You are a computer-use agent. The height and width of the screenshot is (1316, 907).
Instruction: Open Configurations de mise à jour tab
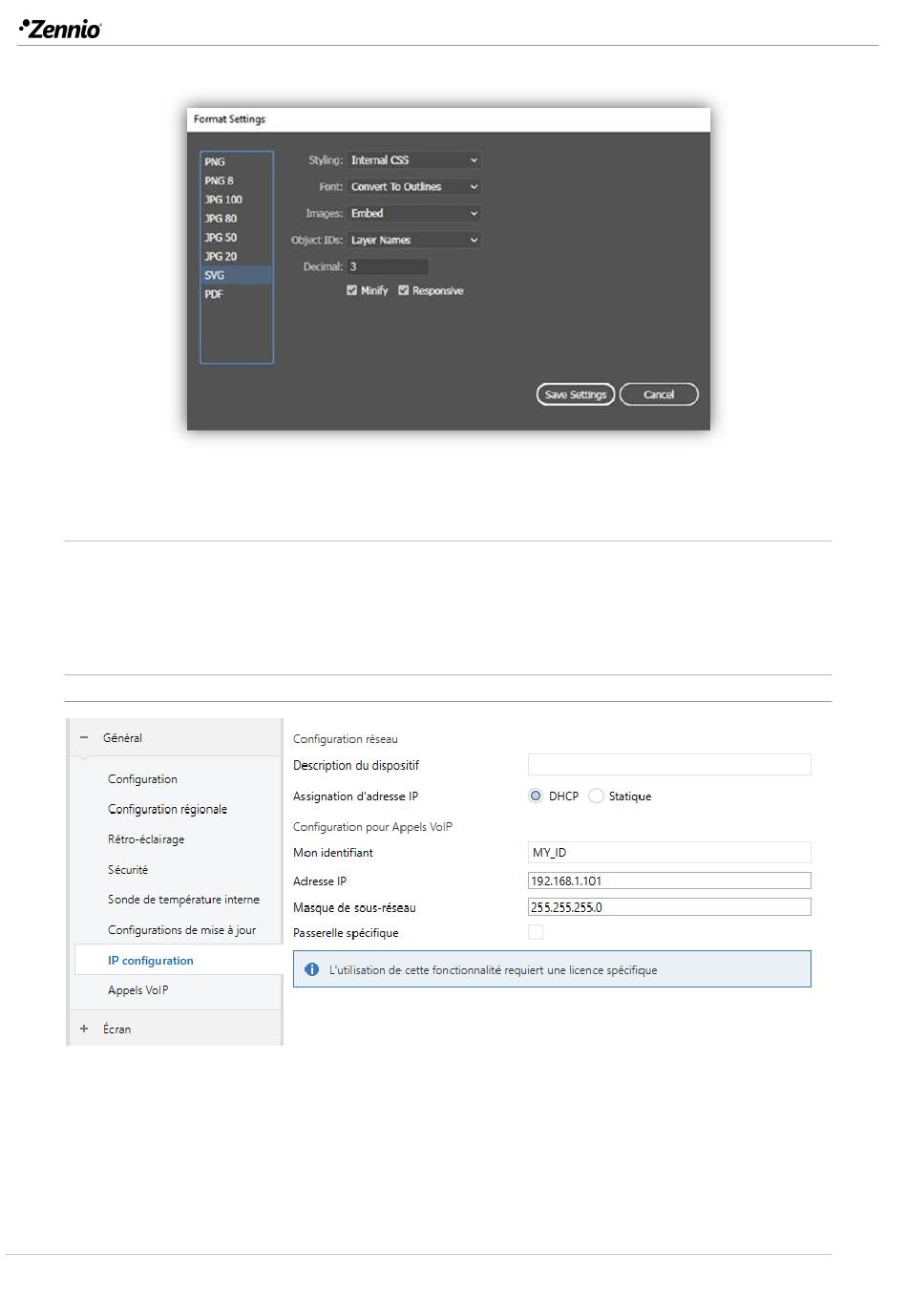(181, 930)
